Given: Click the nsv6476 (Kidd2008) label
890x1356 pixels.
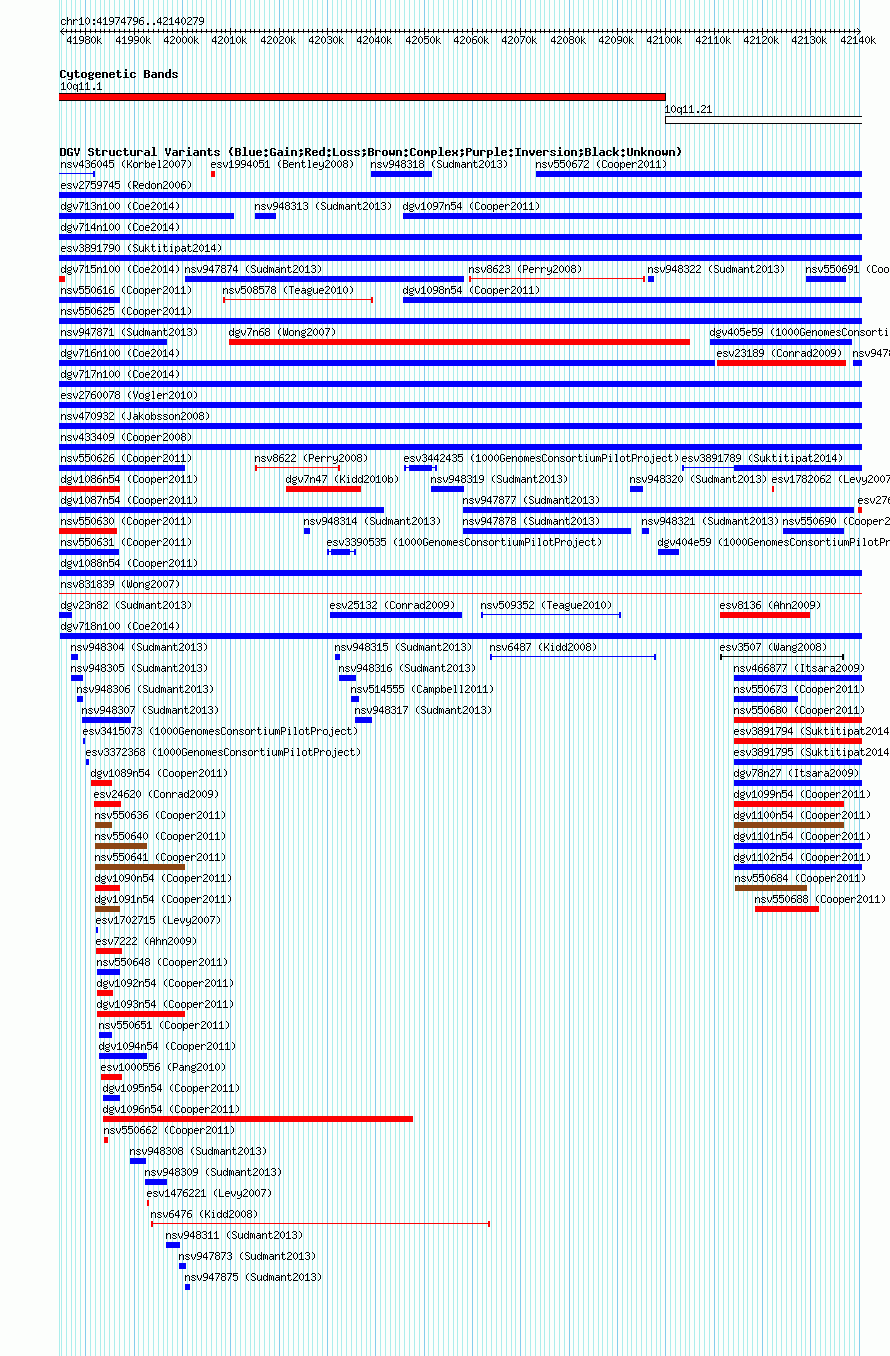Looking at the screenshot, I should tap(204, 1214).
